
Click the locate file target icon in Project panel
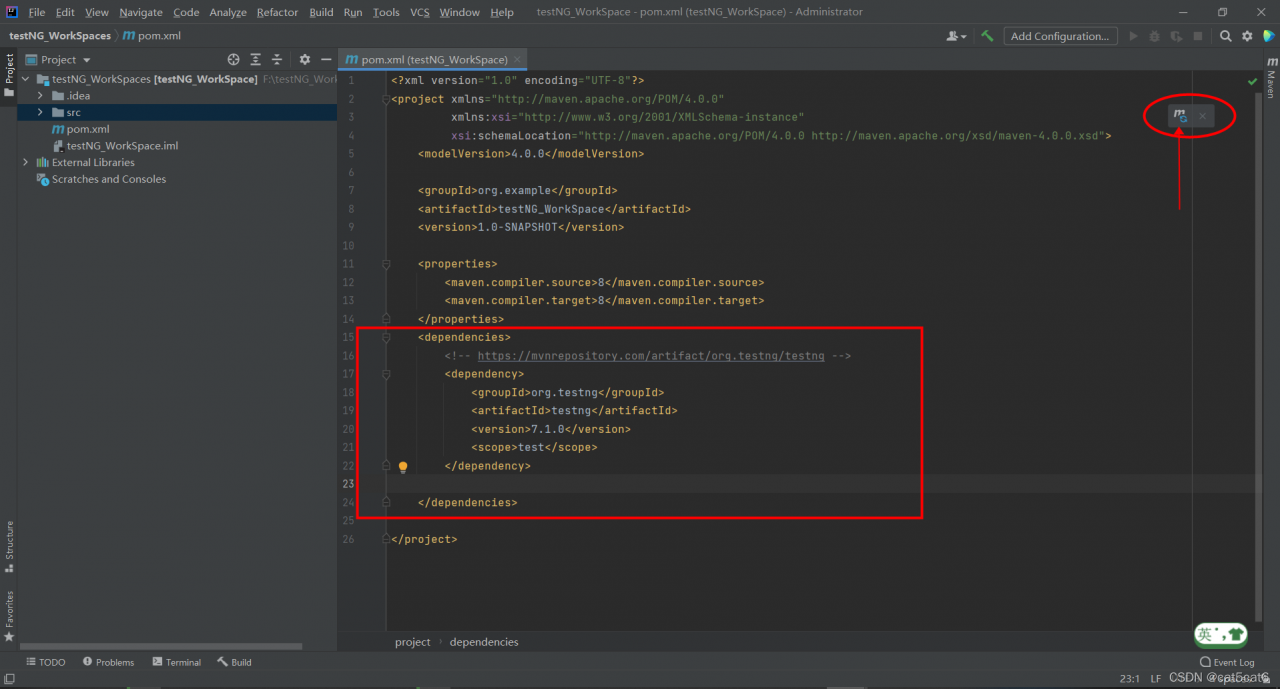232,60
